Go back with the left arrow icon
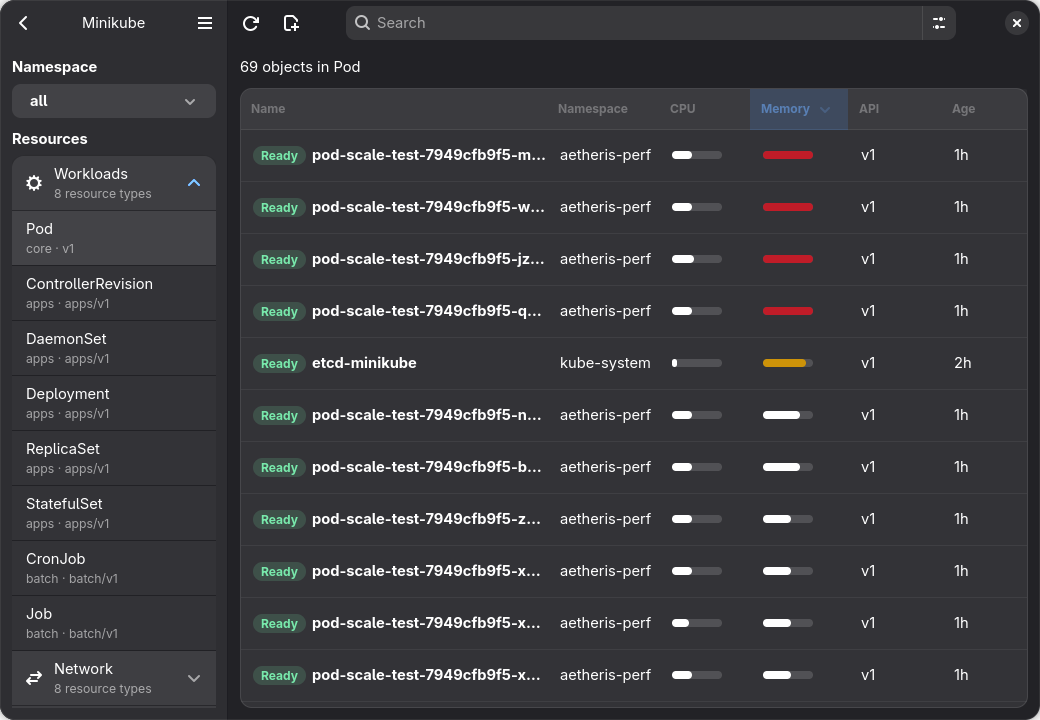 [x=23, y=23]
